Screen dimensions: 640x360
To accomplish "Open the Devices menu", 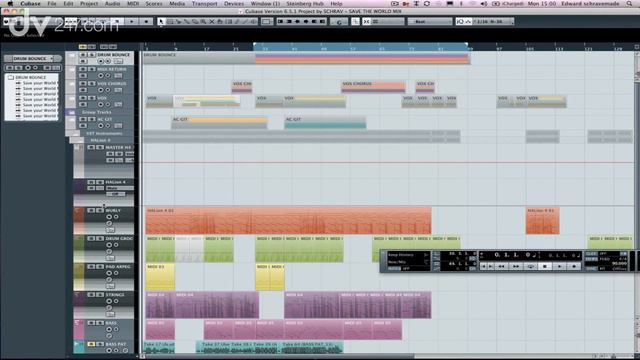I will tap(234, 4).
